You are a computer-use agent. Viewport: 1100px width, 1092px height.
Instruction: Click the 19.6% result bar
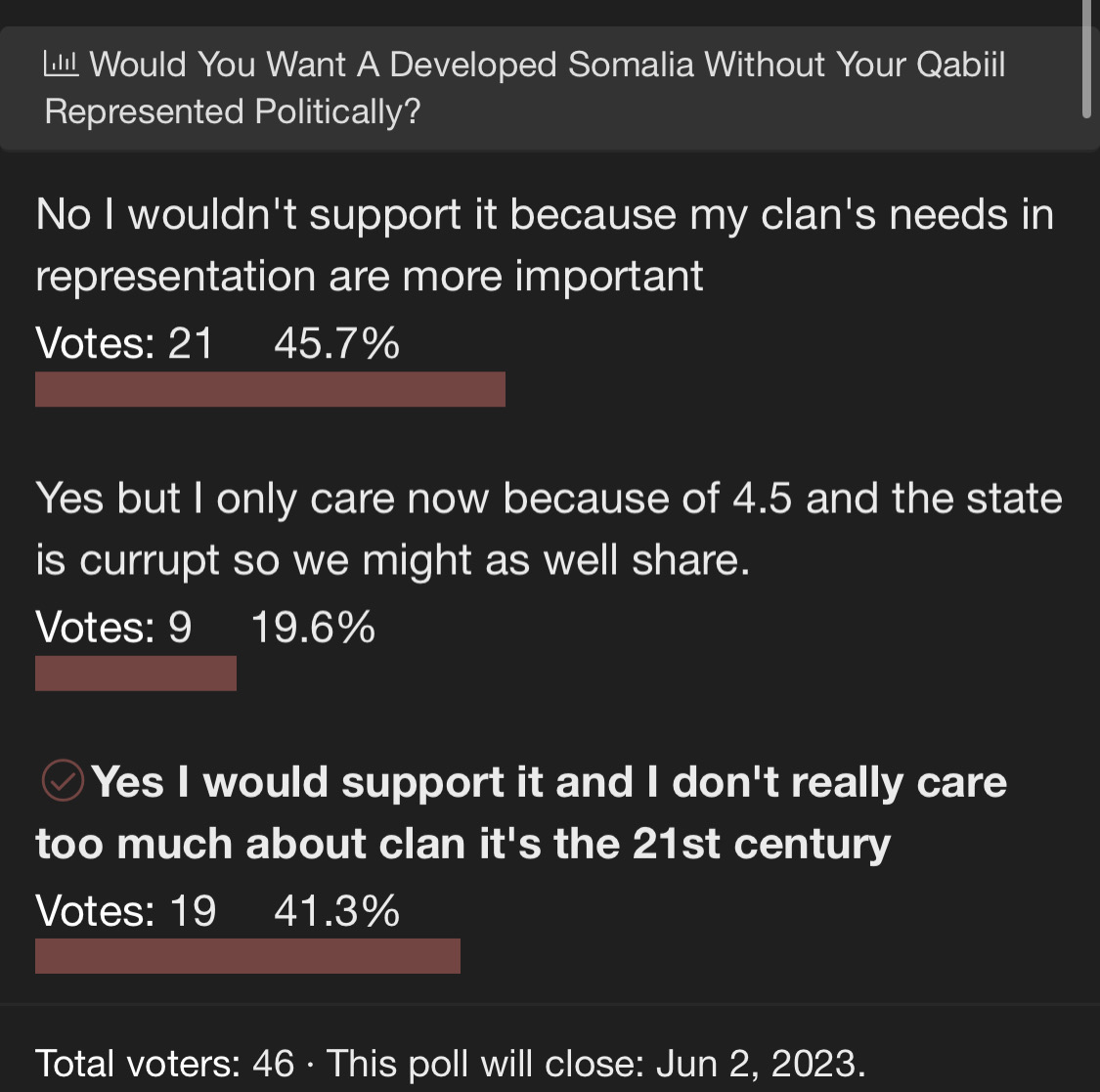(135, 674)
